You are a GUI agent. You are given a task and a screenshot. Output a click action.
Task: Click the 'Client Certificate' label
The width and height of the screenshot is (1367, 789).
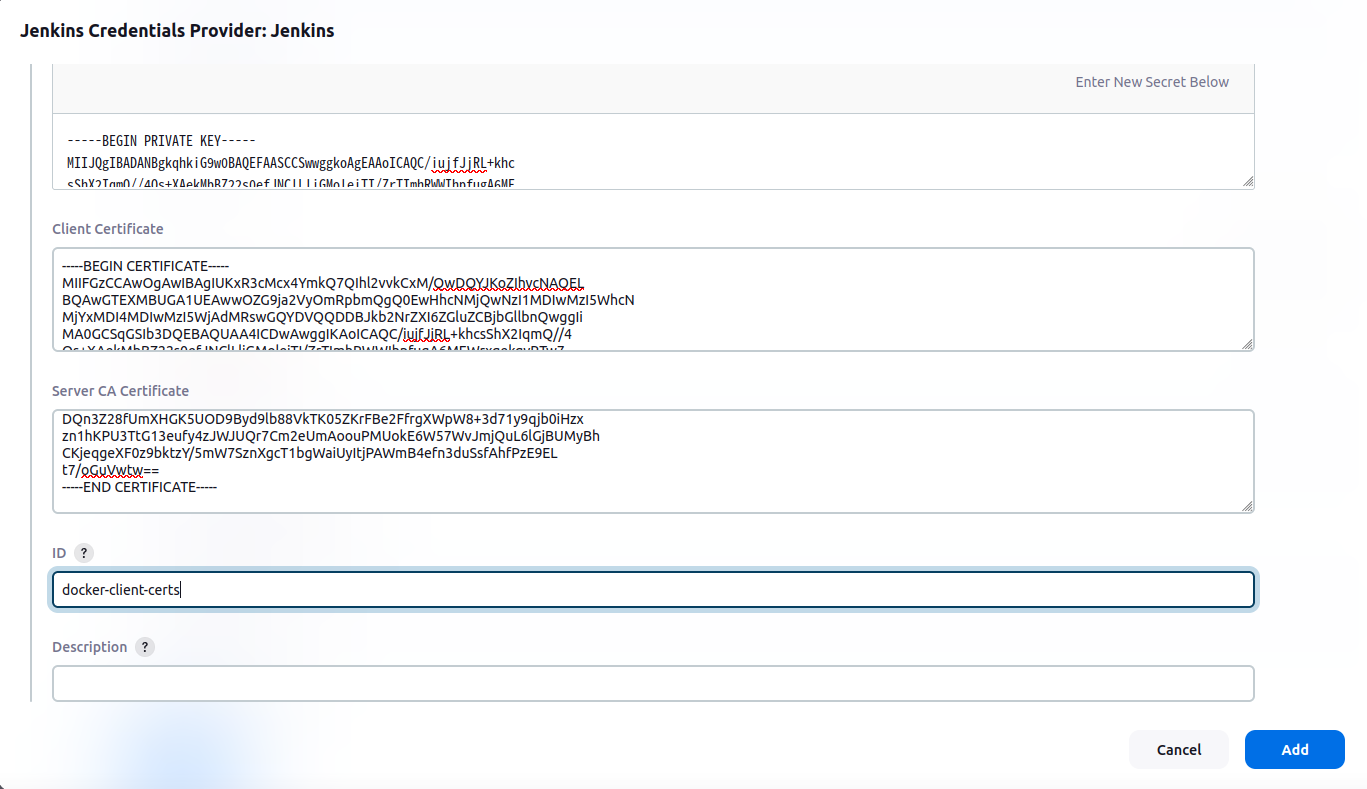(108, 229)
